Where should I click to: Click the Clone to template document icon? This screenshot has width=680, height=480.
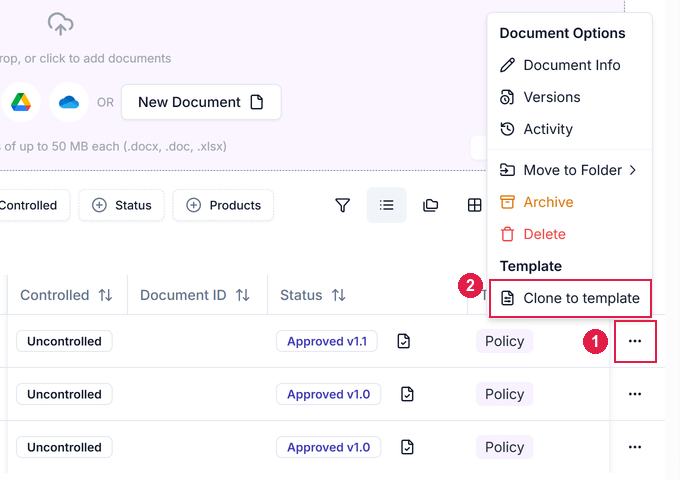tap(507, 298)
